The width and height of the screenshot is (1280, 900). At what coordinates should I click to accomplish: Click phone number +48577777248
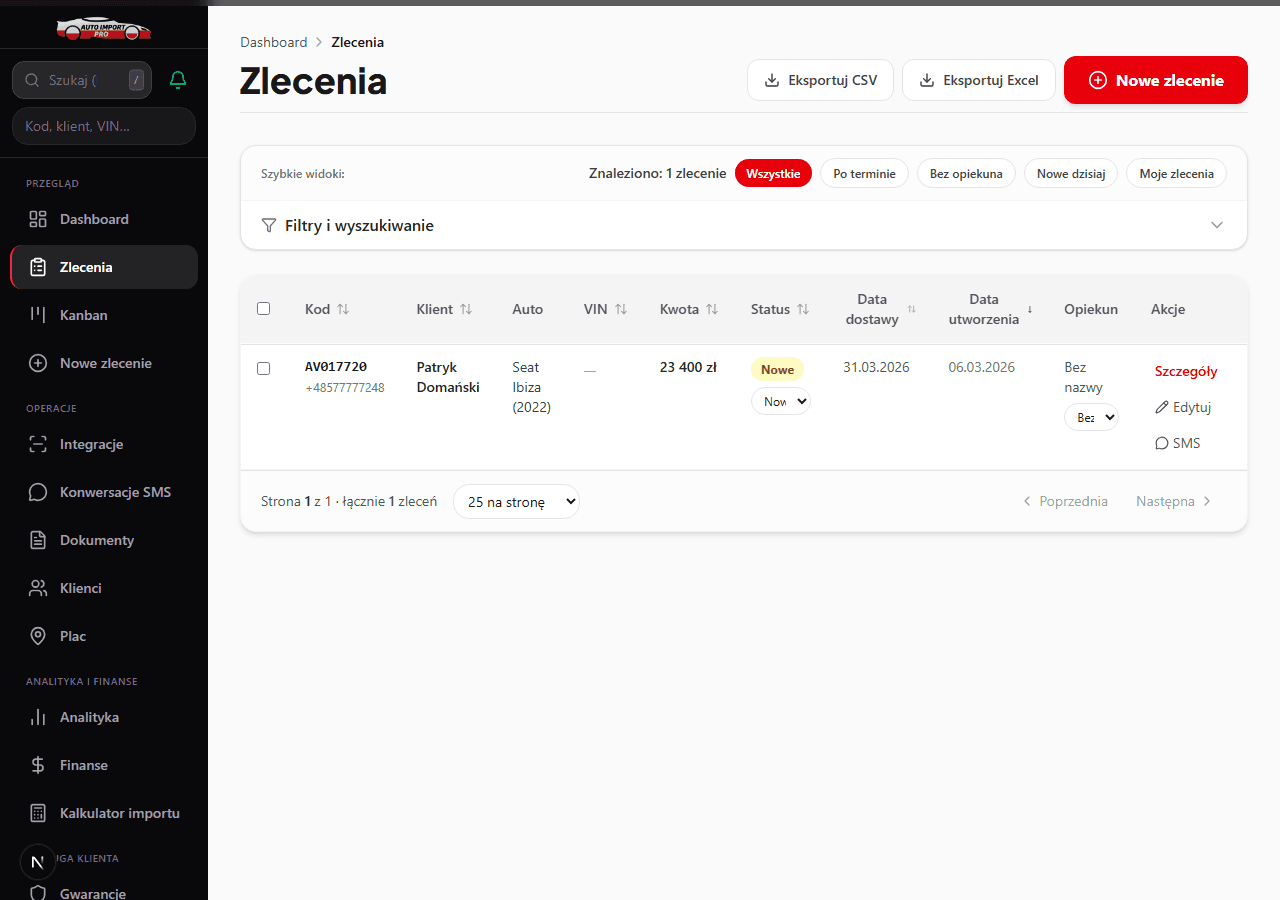point(345,388)
